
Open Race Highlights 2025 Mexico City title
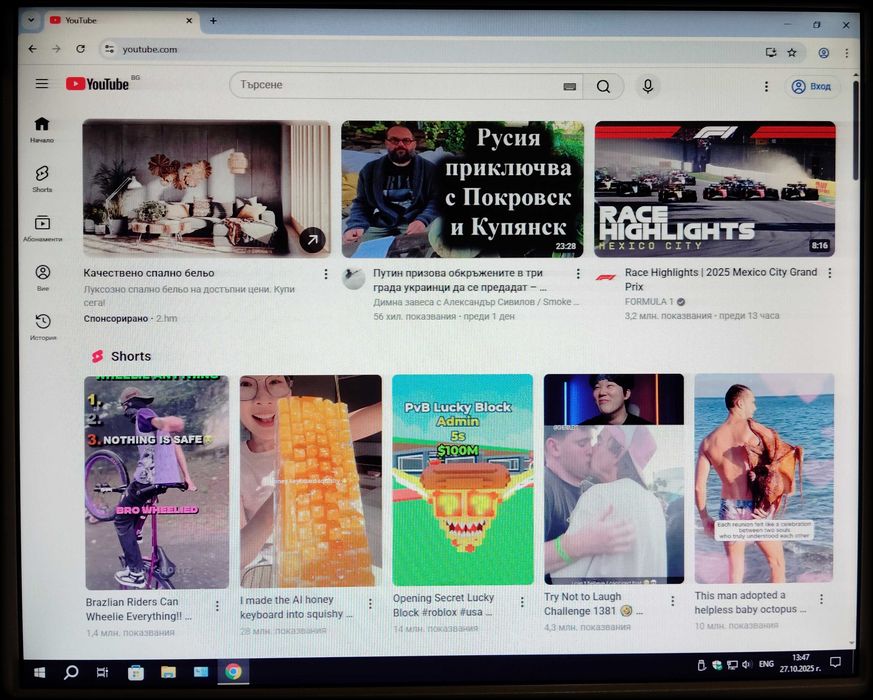coord(721,279)
